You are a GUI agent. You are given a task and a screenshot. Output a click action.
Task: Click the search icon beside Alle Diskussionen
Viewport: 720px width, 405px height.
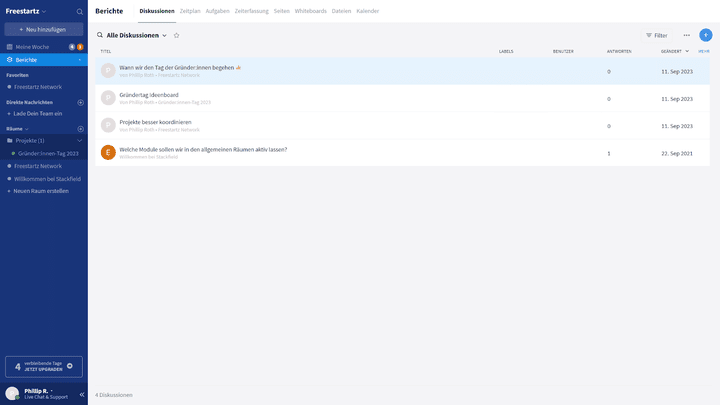tap(100, 35)
